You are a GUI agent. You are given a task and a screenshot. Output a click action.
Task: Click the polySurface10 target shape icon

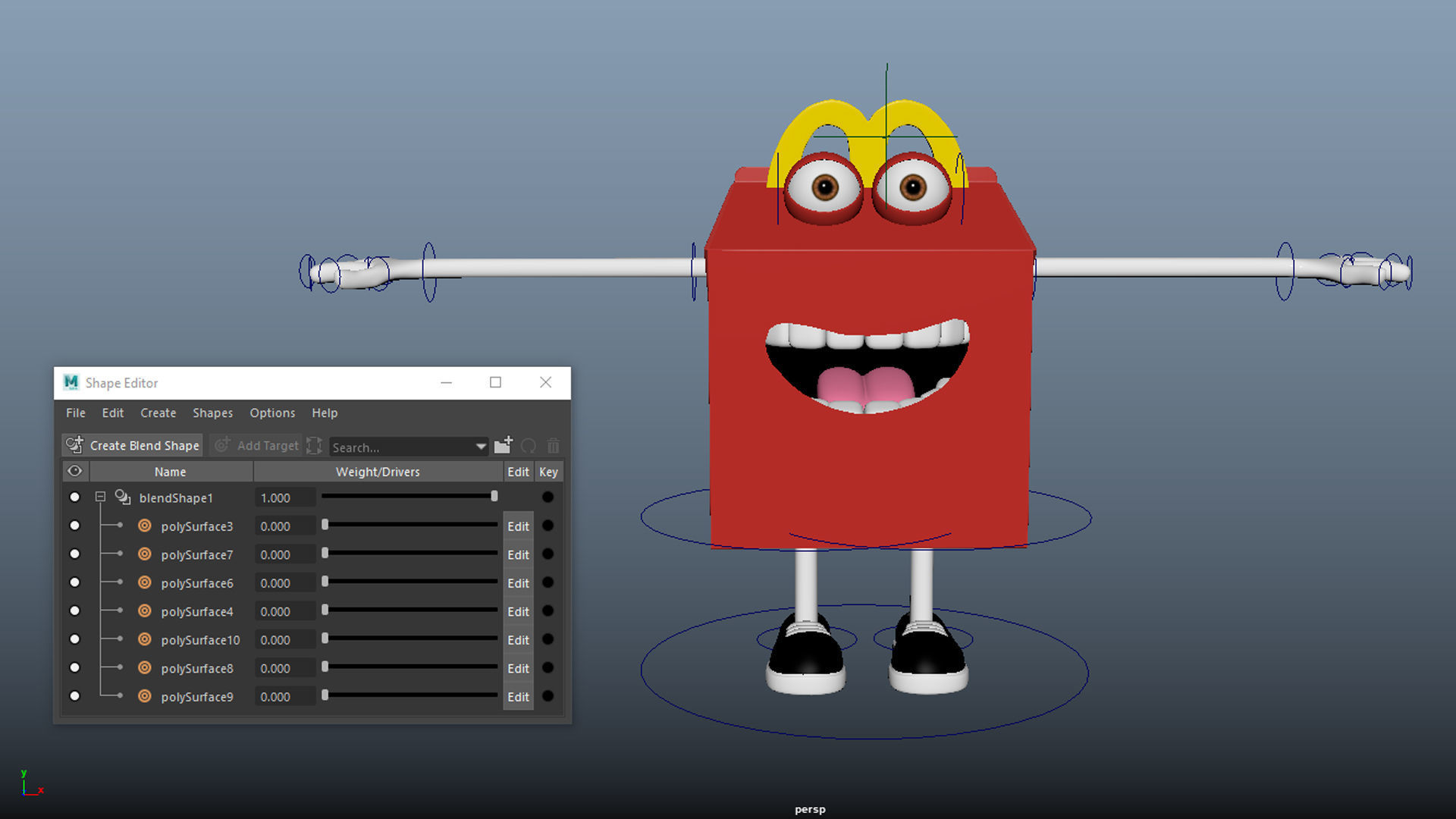pos(145,639)
